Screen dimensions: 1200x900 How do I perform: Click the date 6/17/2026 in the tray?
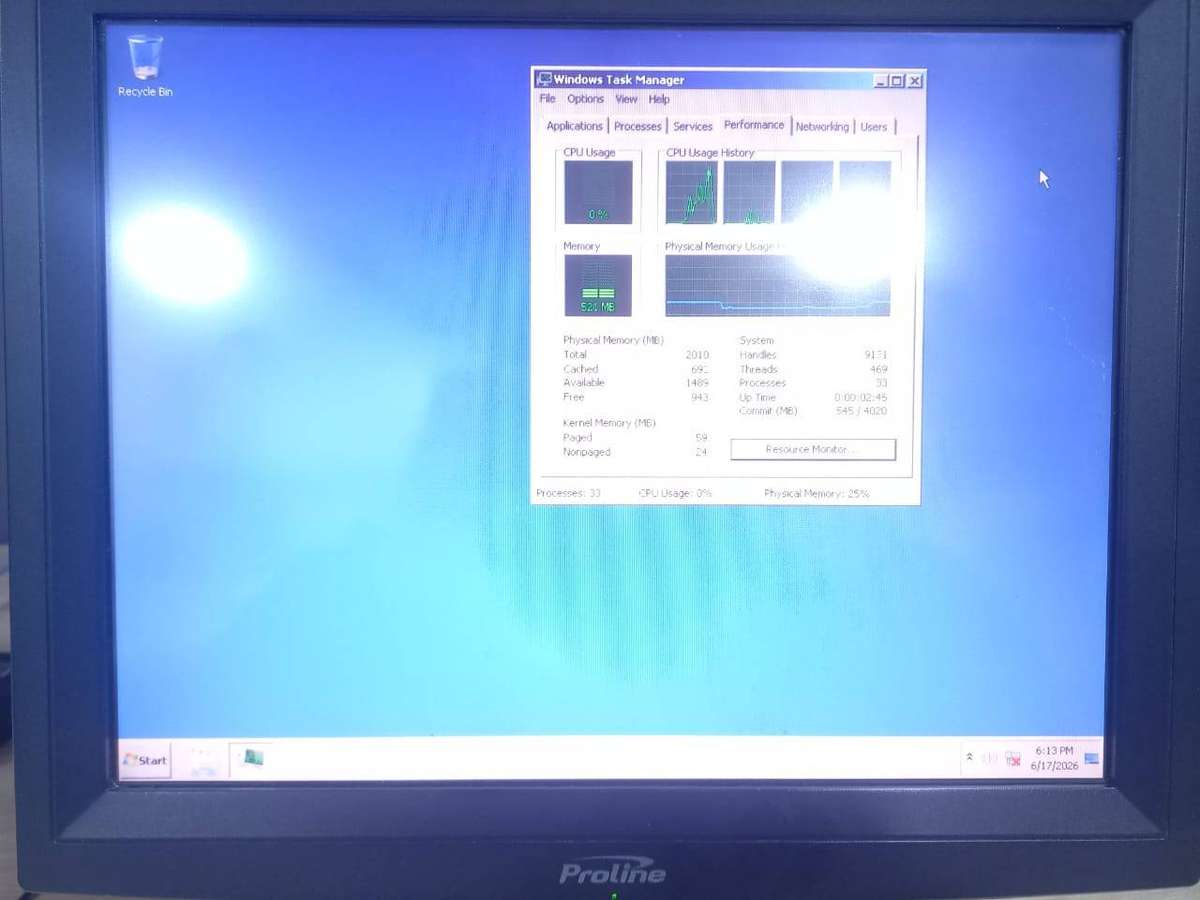[x=1054, y=766]
